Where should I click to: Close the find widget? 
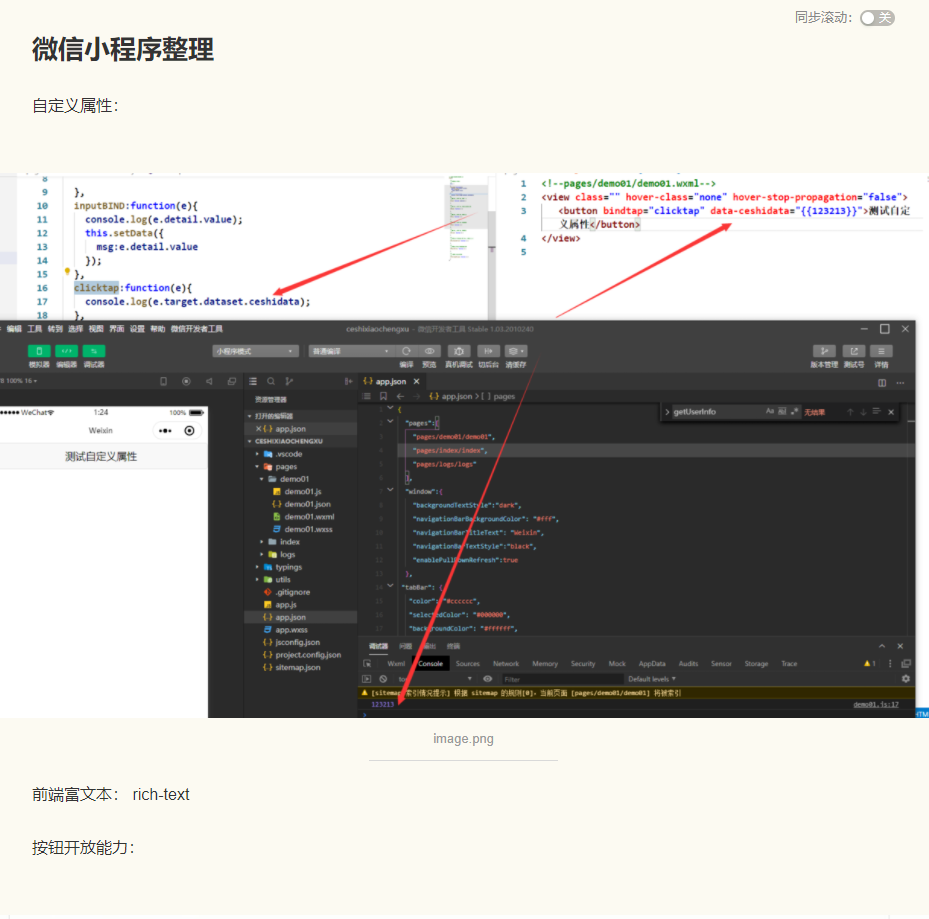tap(891, 412)
